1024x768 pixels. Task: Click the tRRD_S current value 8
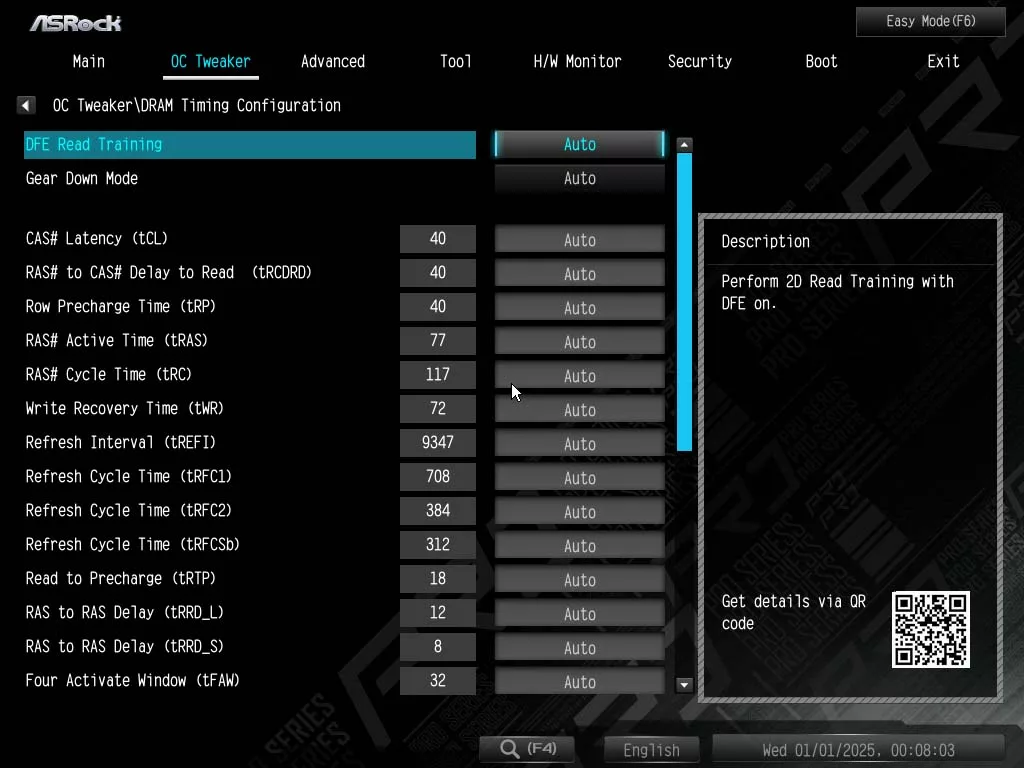438,646
